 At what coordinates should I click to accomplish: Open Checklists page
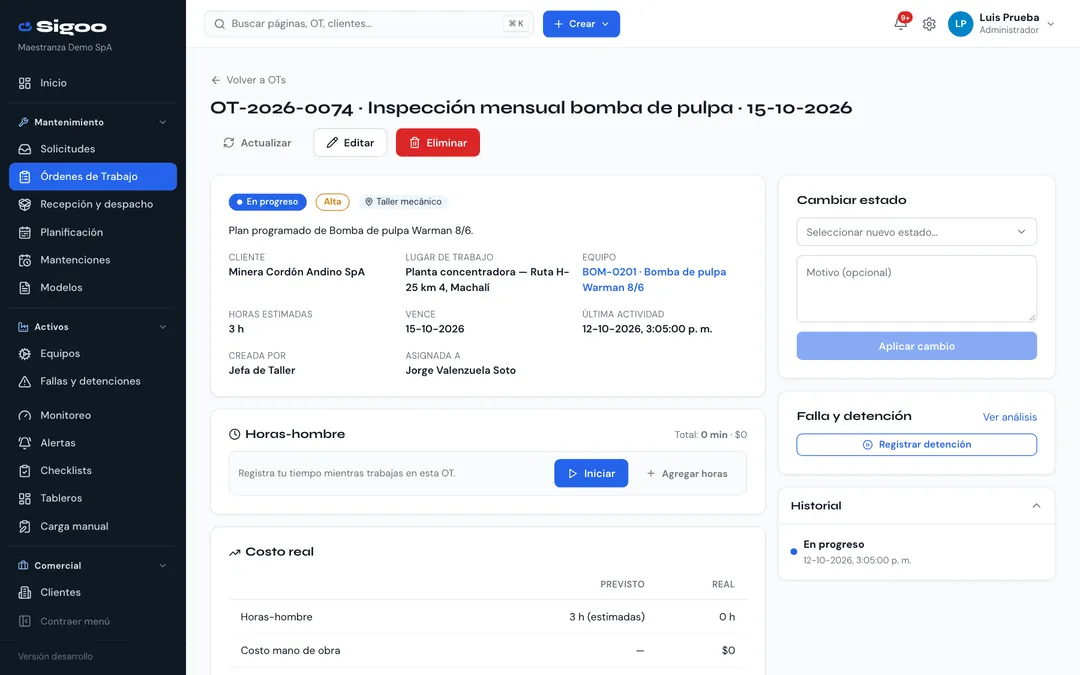point(93,470)
